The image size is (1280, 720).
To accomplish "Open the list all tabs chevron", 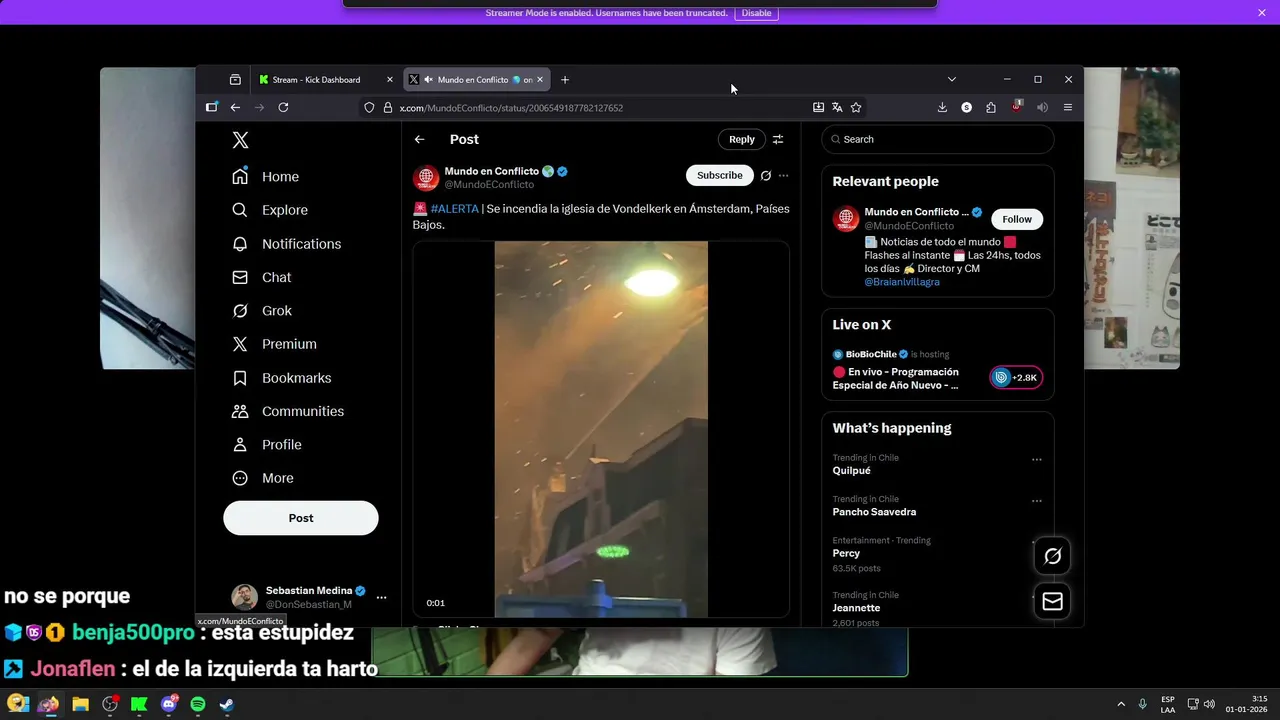I will [x=951, y=79].
